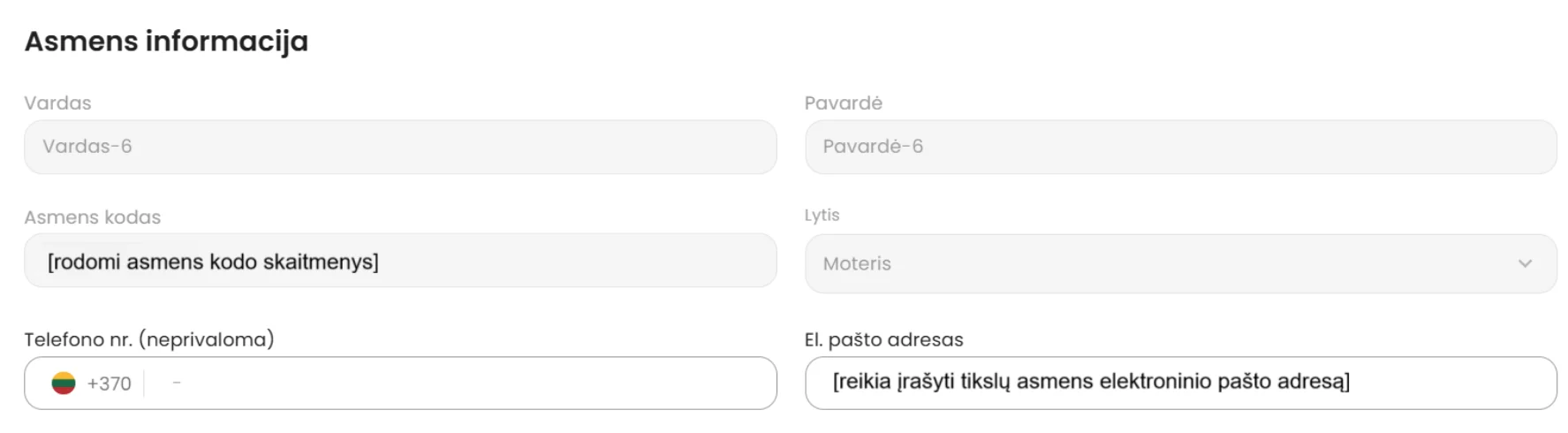
Task: Click the chevron arrow in Lytis dropdown
Action: (1525, 263)
